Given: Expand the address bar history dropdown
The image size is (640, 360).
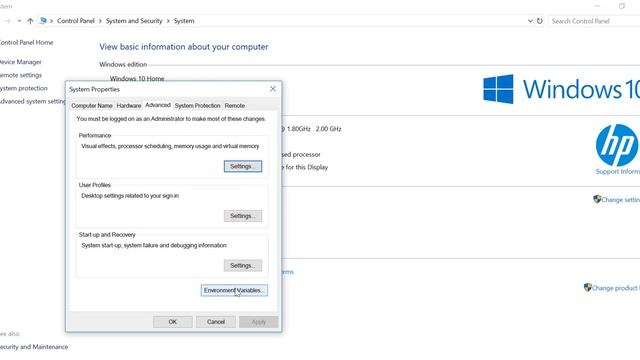Looking at the screenshot, I should [530, 21].
